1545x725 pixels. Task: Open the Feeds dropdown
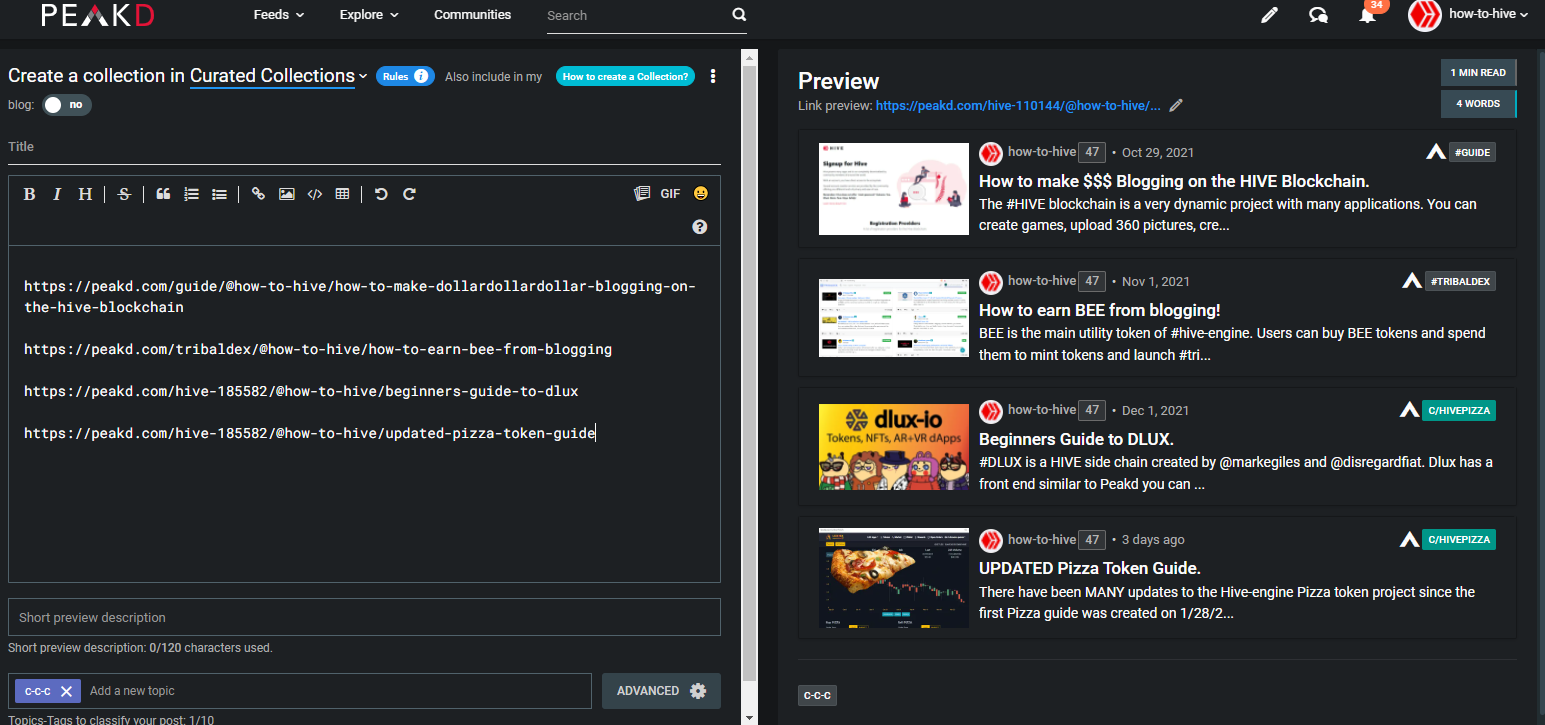click(279, 15)
